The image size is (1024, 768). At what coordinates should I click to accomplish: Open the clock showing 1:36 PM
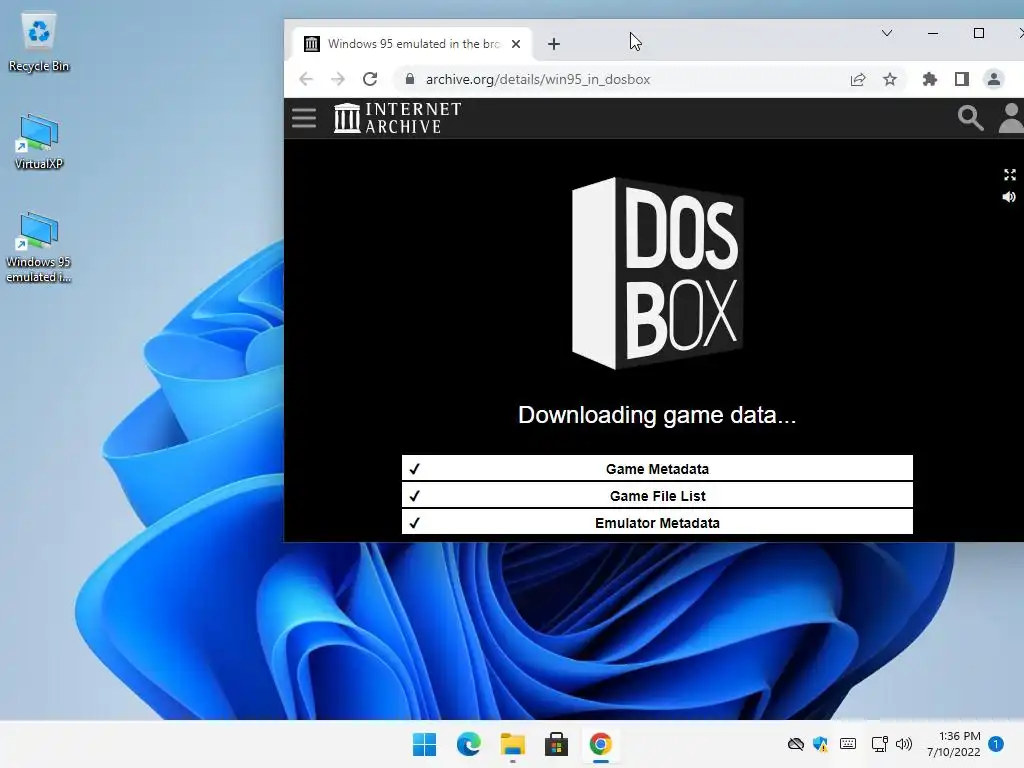point(953,744)
